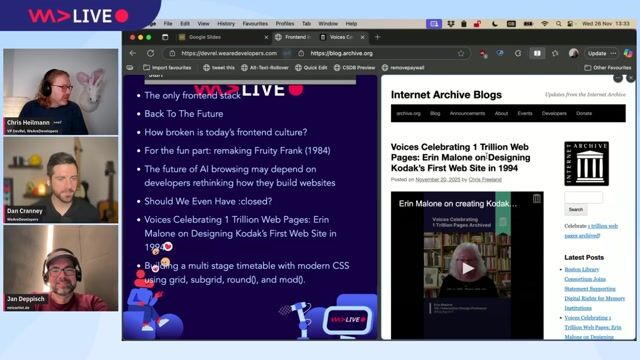
Task: Run the Quick Edit bookmarklet
Action: pos(311,68)
